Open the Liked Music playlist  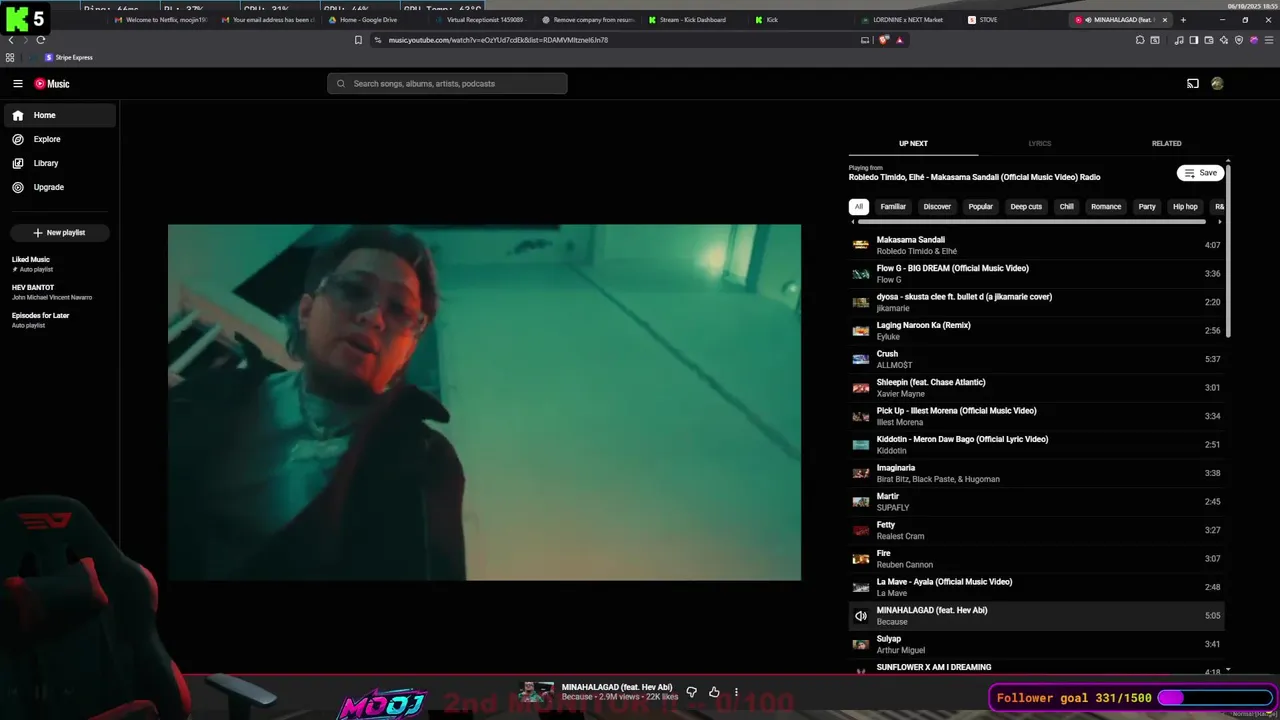[x=60, y=264]
